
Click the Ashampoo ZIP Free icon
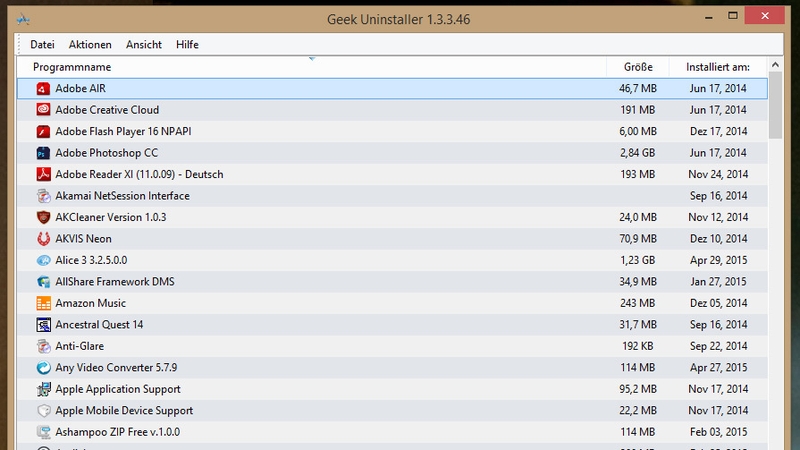pyautogui.click(x=43, y=432)
